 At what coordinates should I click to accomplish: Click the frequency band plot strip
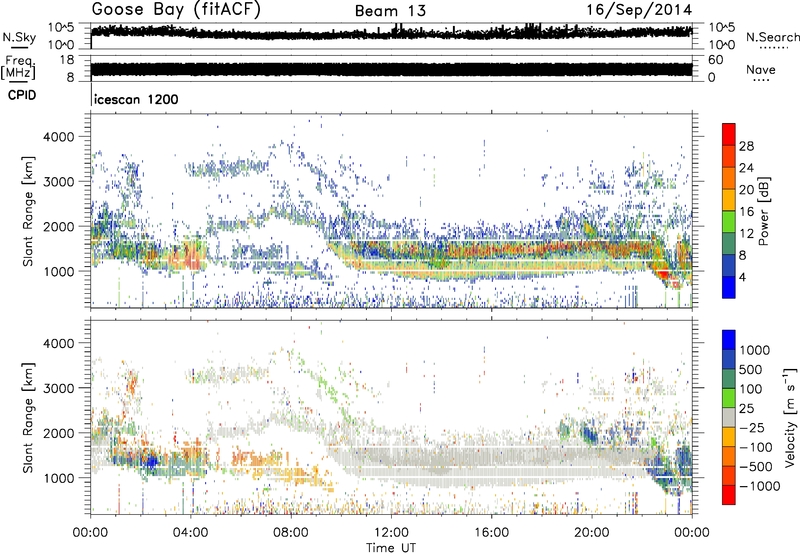(391, 69)
